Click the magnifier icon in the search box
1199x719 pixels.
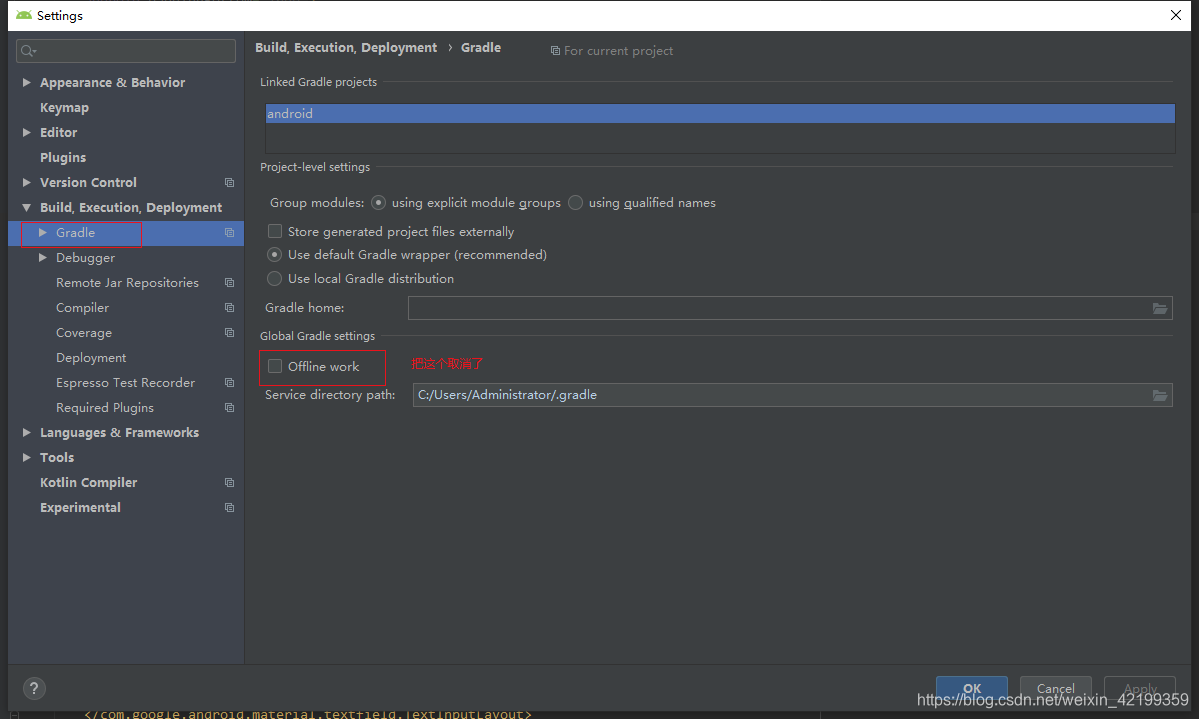pyautogui.click(x=28, y=50)
